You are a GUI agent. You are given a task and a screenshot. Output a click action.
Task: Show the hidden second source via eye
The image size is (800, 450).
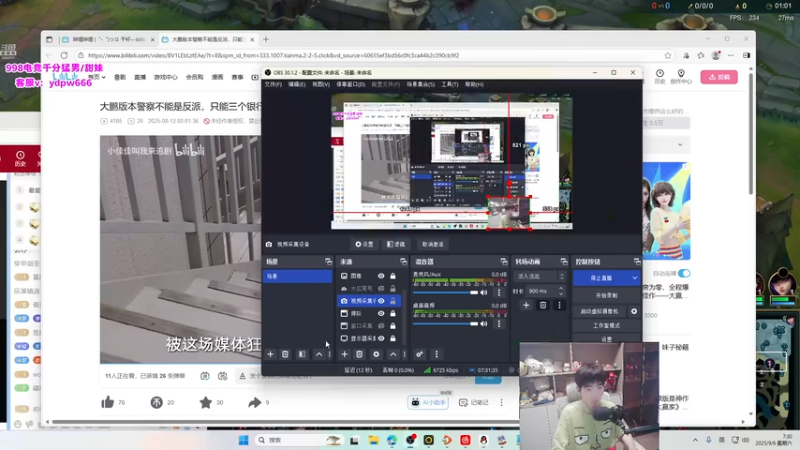381,288
